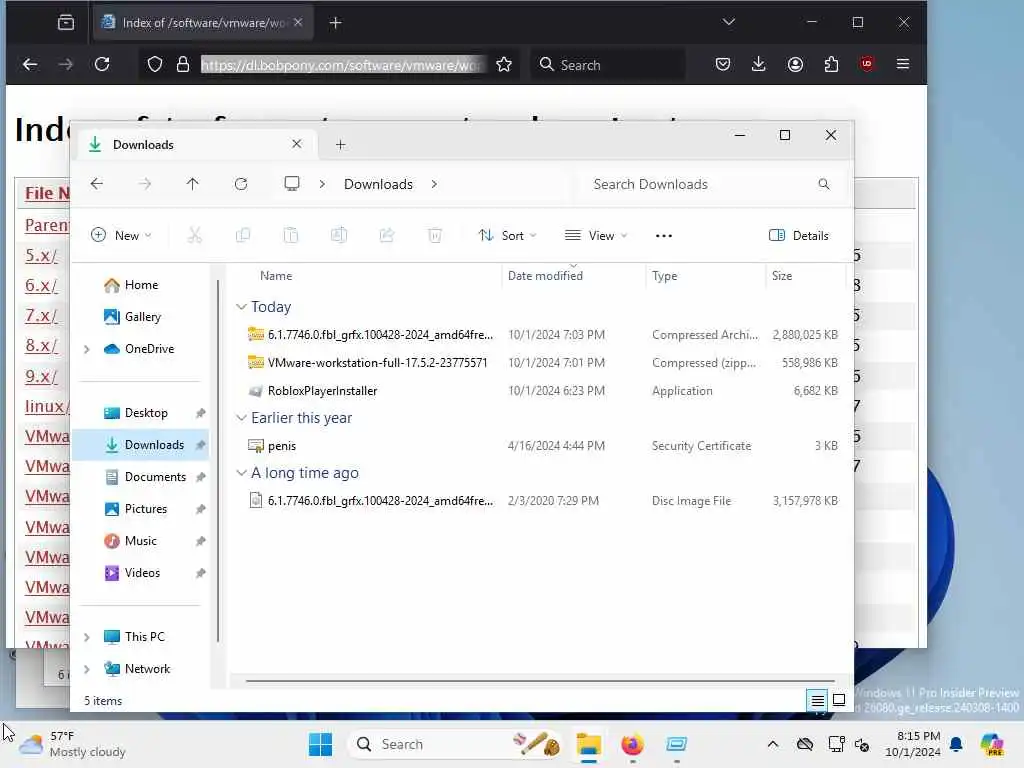
Task: Open Firefox hamburger application menu
Action: click(x=903, y=64)
